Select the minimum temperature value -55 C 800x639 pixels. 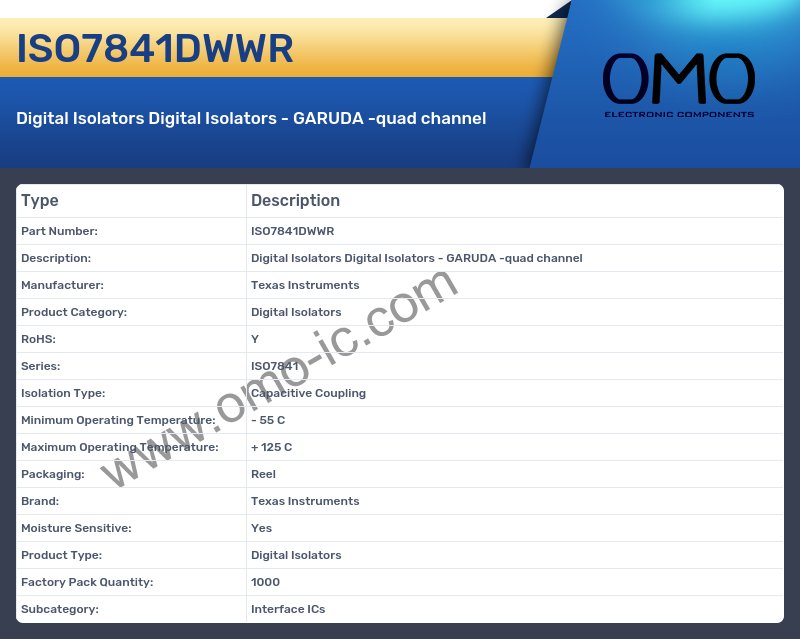269,420
